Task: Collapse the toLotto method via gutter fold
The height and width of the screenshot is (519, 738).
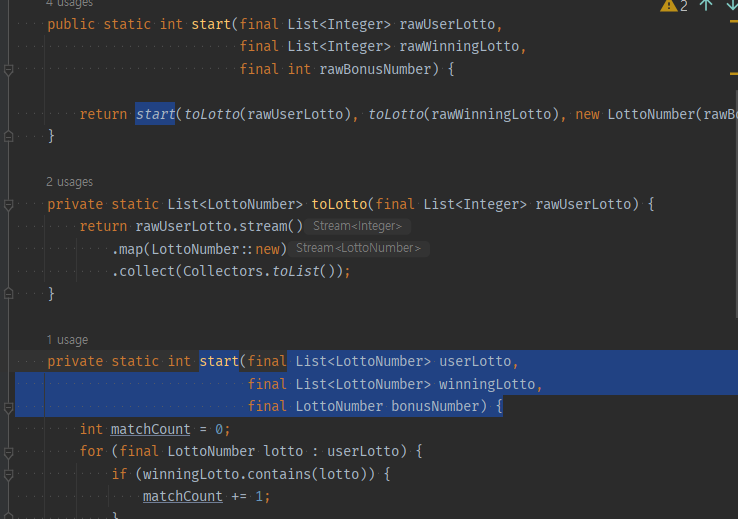Action: point(8,205)
